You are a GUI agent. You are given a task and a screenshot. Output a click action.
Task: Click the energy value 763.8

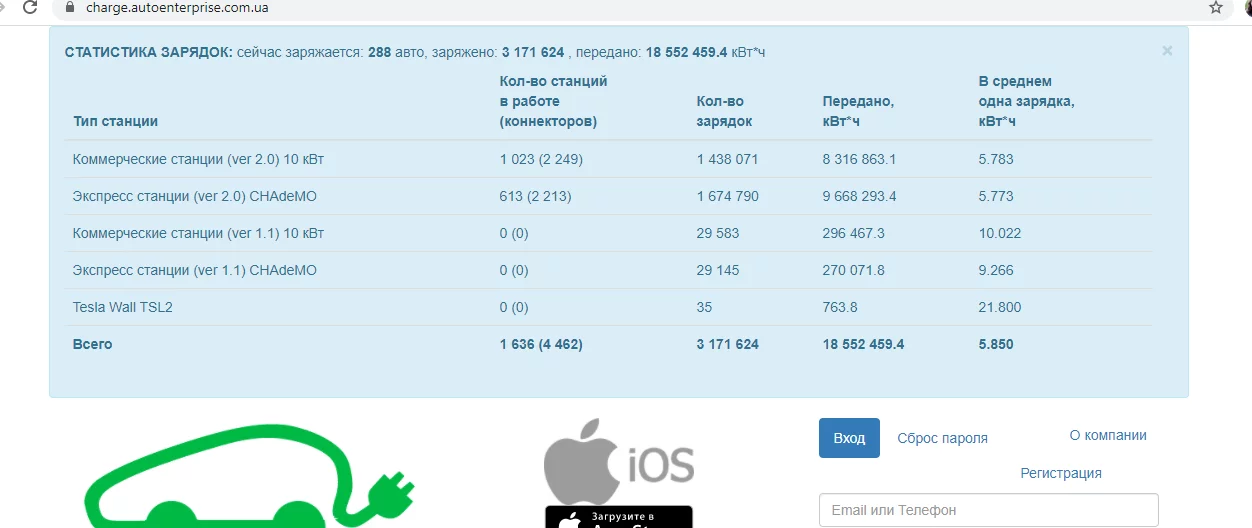[839, 307]
